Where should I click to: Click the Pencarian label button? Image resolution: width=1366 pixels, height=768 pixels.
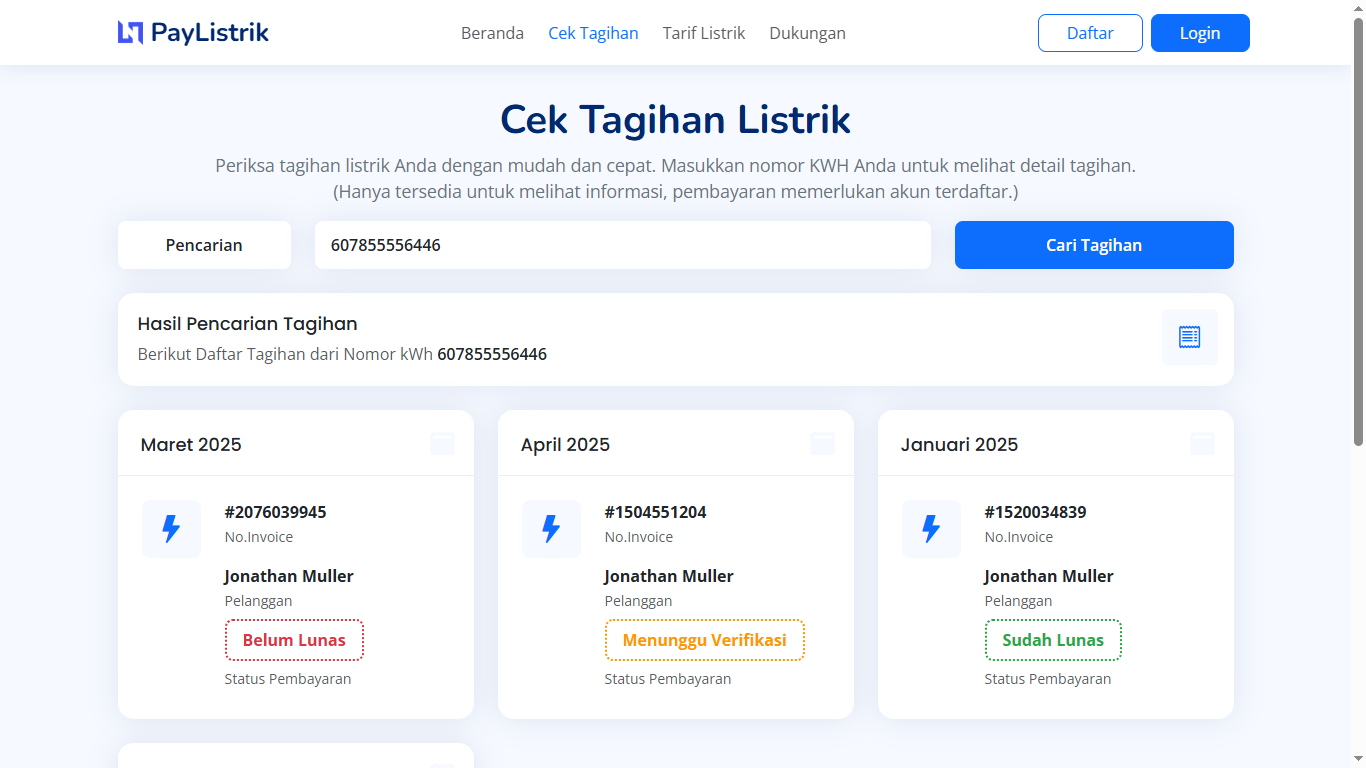pyautogui.click(x=204, y=245)
